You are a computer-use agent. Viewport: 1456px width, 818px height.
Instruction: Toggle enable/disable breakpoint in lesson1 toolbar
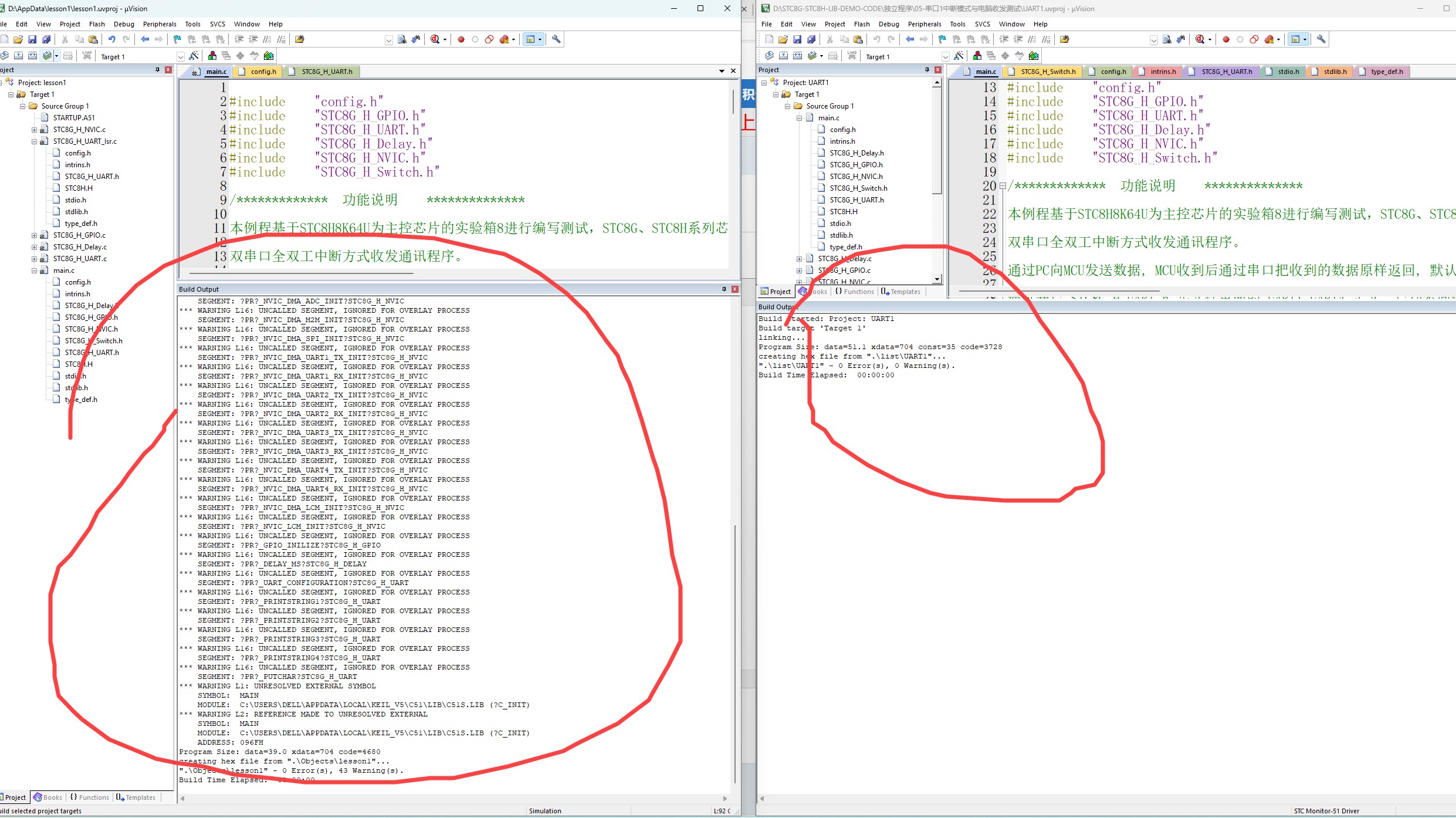pyautogui.click(x=475, y=39)
